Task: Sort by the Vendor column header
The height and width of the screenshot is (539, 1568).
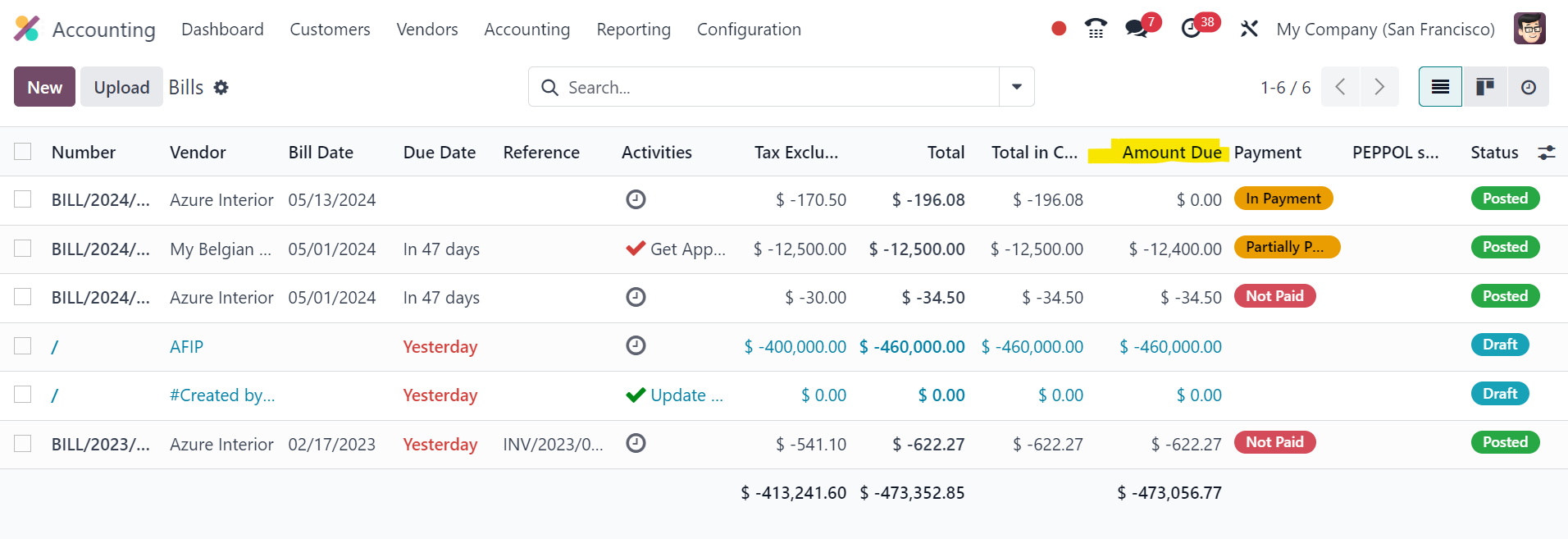Action: 198,153
